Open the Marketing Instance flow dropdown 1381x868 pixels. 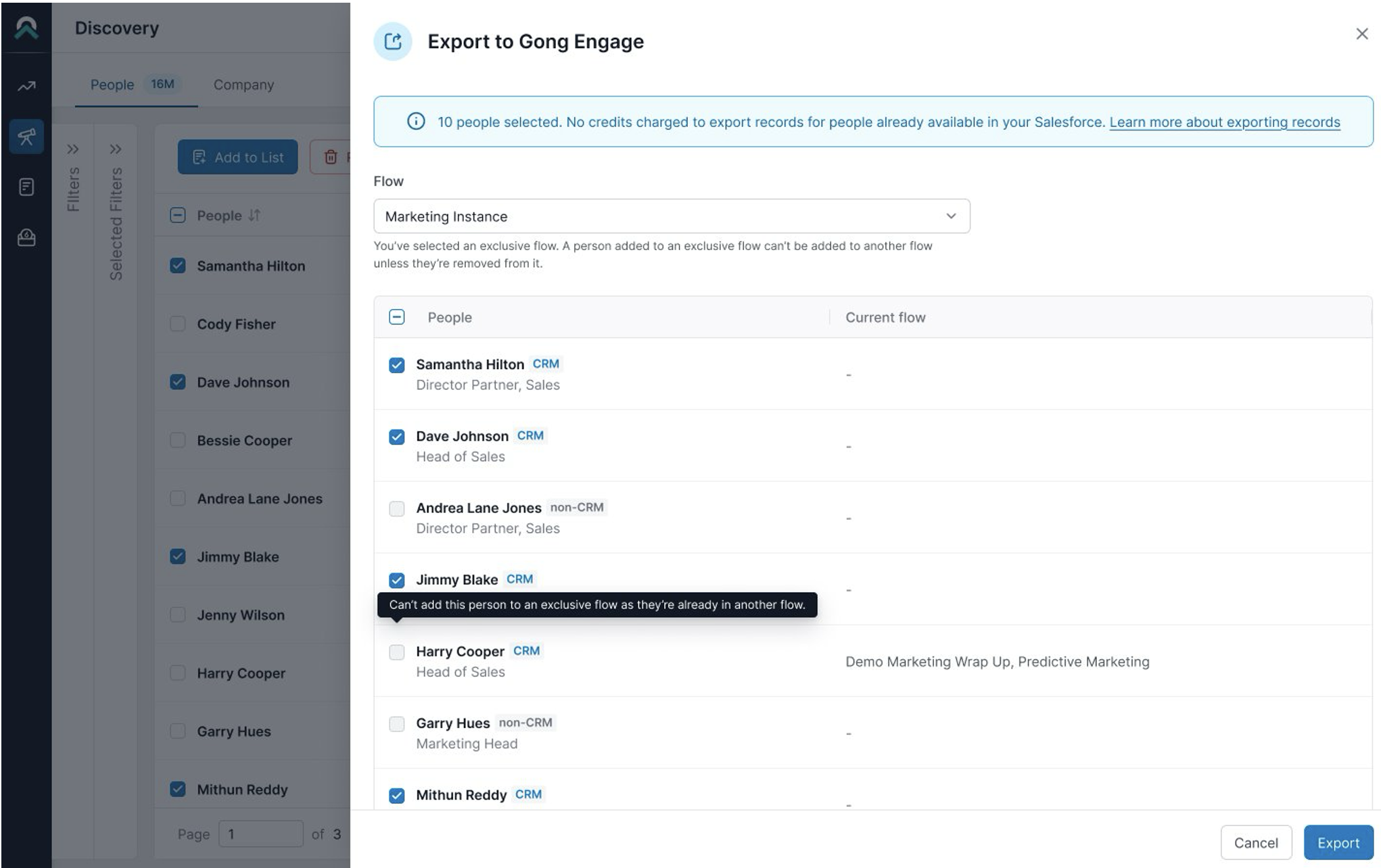coord(671,216)
